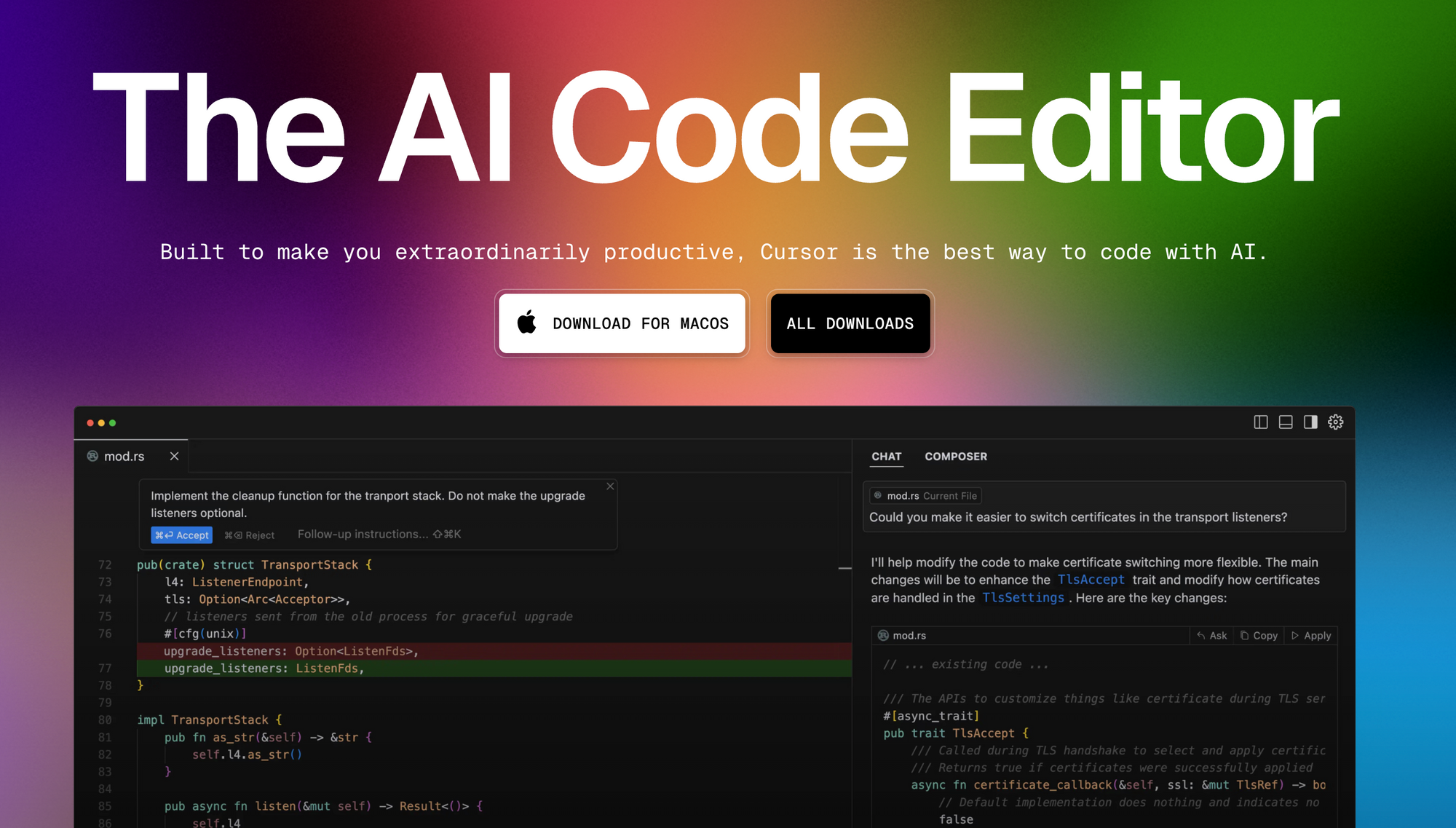Viewport: 1456px width, 828px height.
Task: Open the TlsSettings code reference link
Action: (x=1023, y=598)
